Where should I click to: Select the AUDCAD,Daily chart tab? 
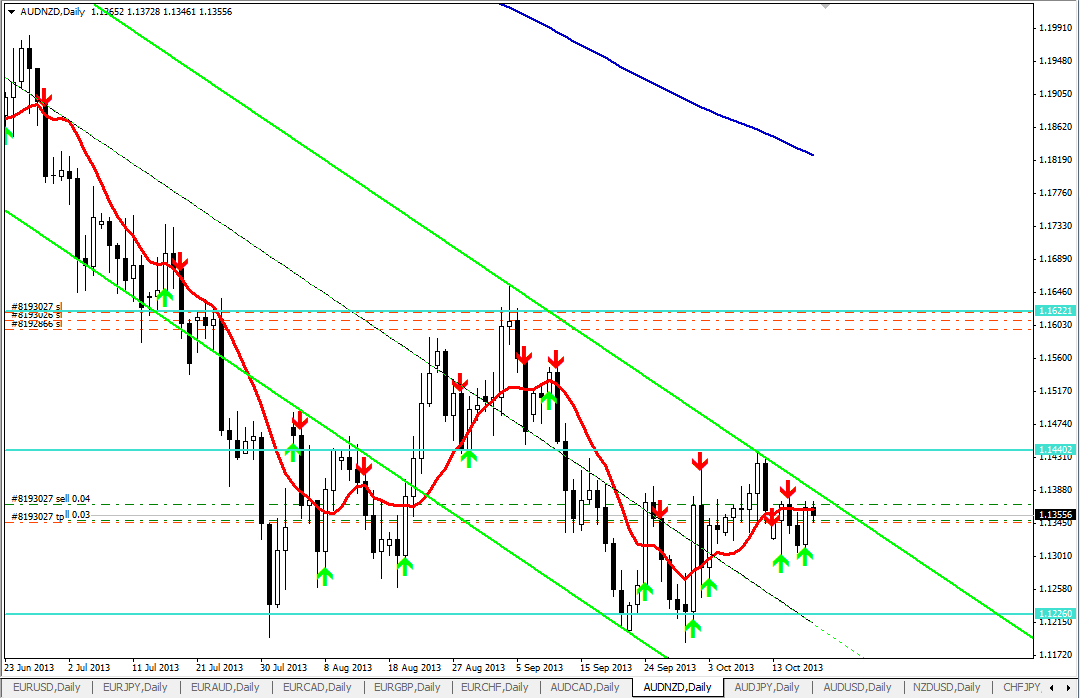point(585,687)
